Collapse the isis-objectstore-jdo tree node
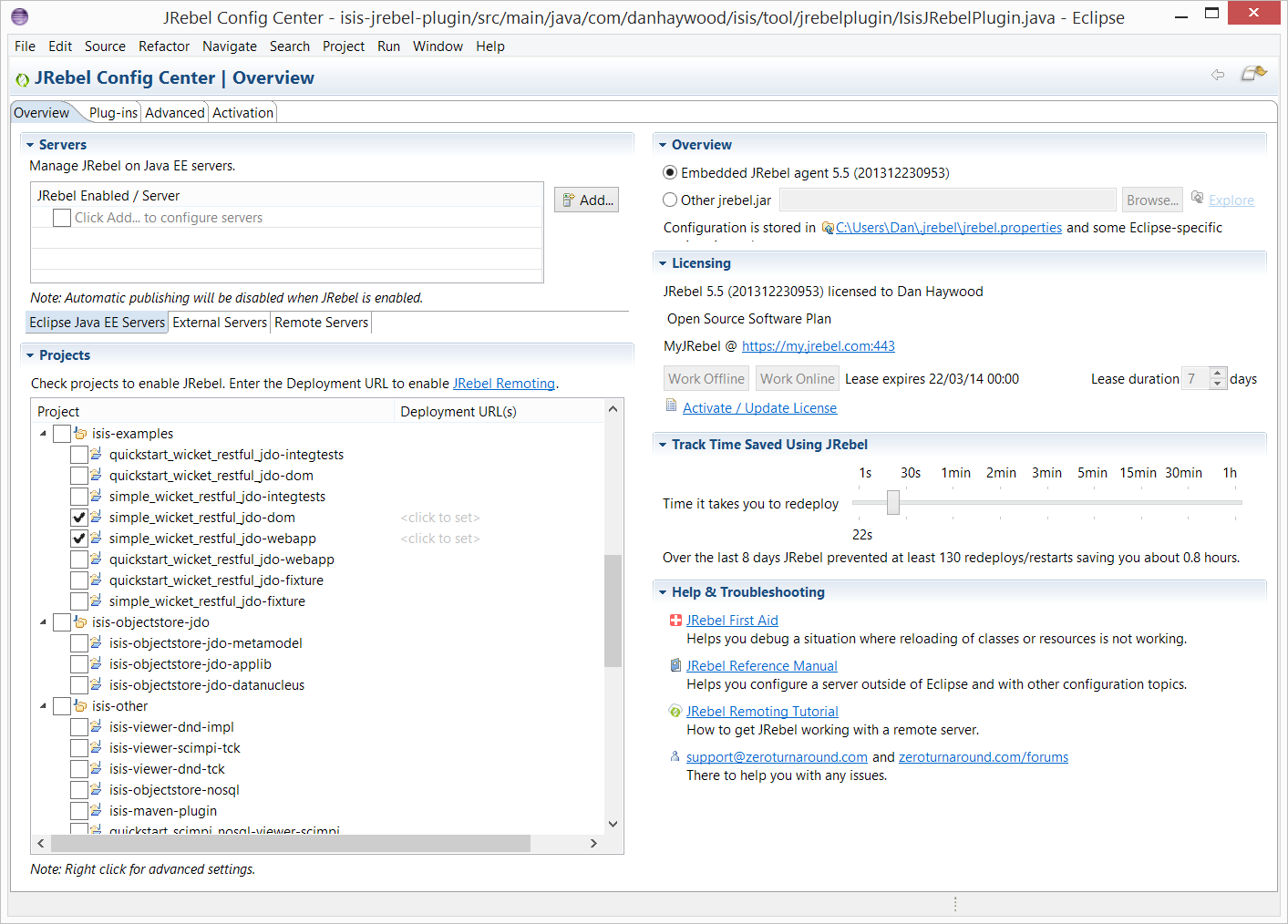The image size is (1288, 924). point(43,622)
